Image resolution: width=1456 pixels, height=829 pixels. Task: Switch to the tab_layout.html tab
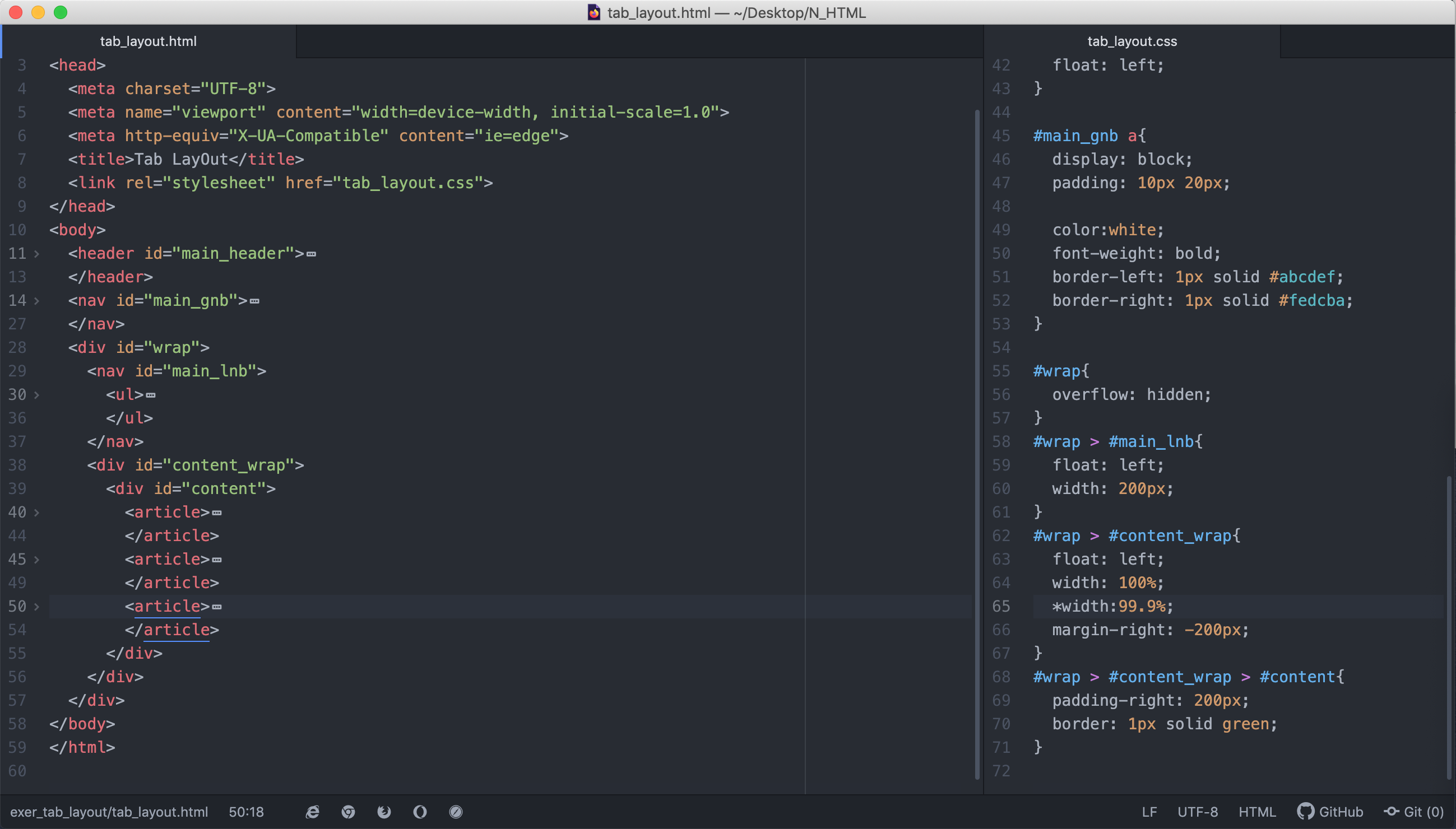[148, 41]
